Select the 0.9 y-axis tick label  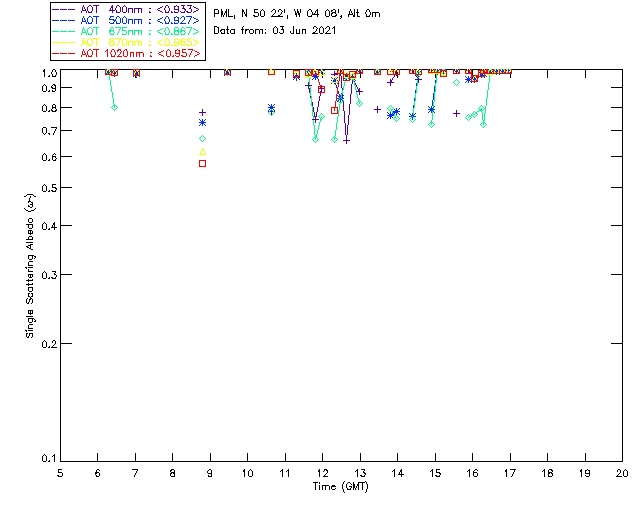49,88
